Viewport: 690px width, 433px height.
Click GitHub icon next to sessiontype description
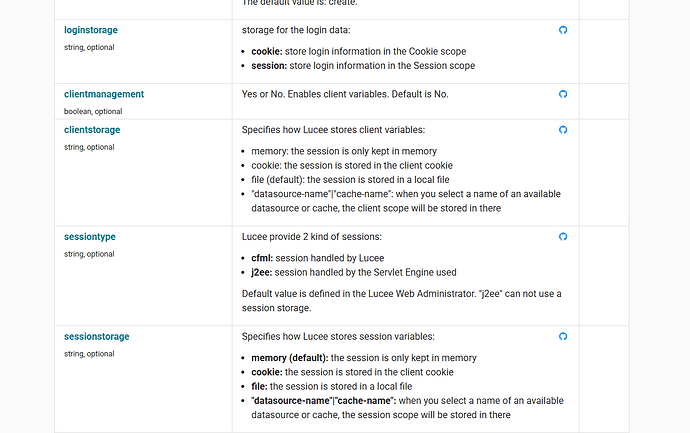pyautogui.click(x=563, y=237)
